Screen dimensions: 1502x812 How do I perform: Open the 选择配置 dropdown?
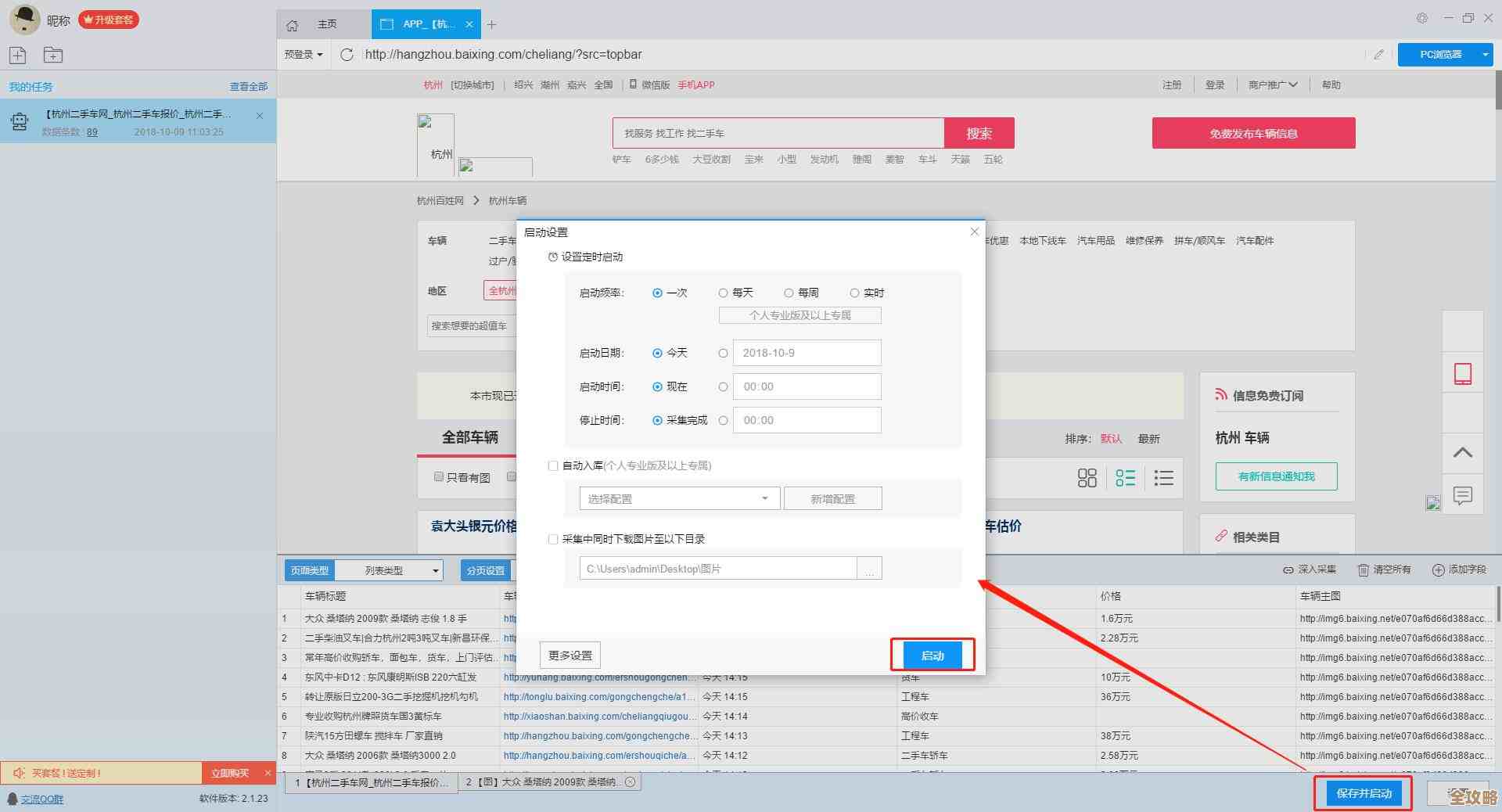[x=679, y=499]
